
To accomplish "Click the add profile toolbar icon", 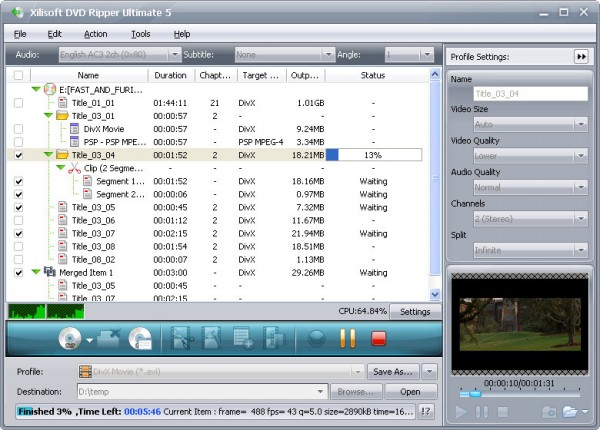I will 242,339.
